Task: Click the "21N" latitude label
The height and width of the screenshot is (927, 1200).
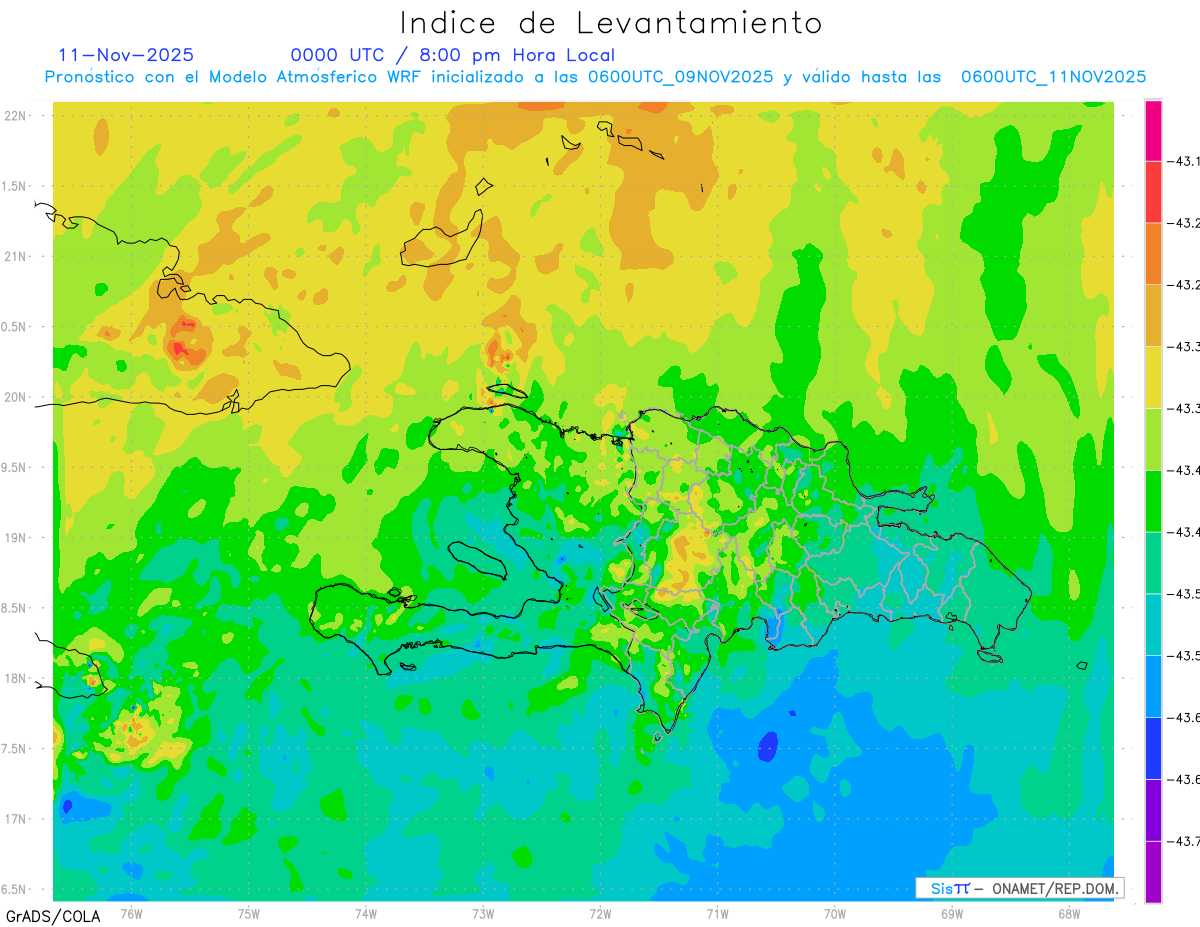Action: pos(17,257)
